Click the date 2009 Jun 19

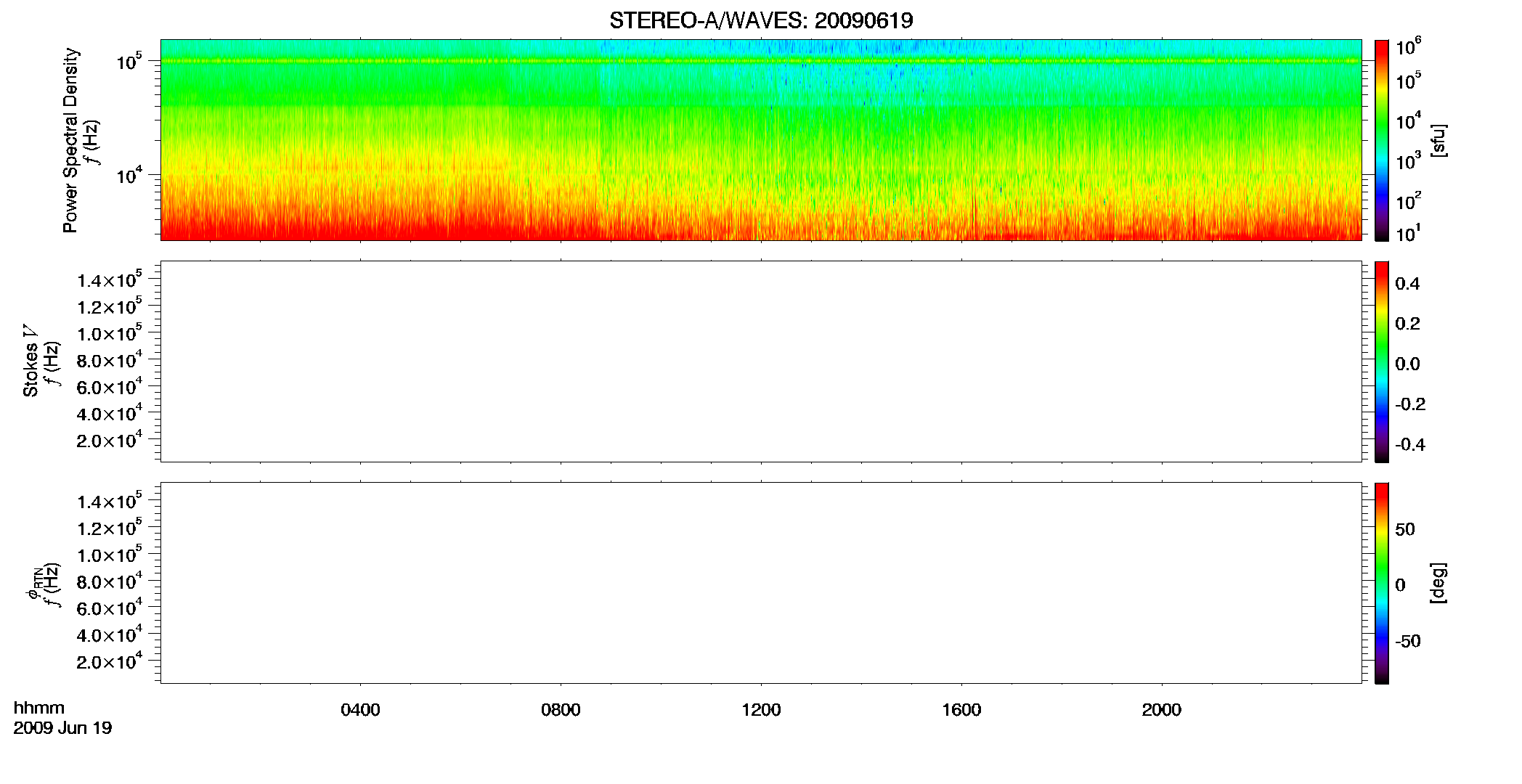62,727
